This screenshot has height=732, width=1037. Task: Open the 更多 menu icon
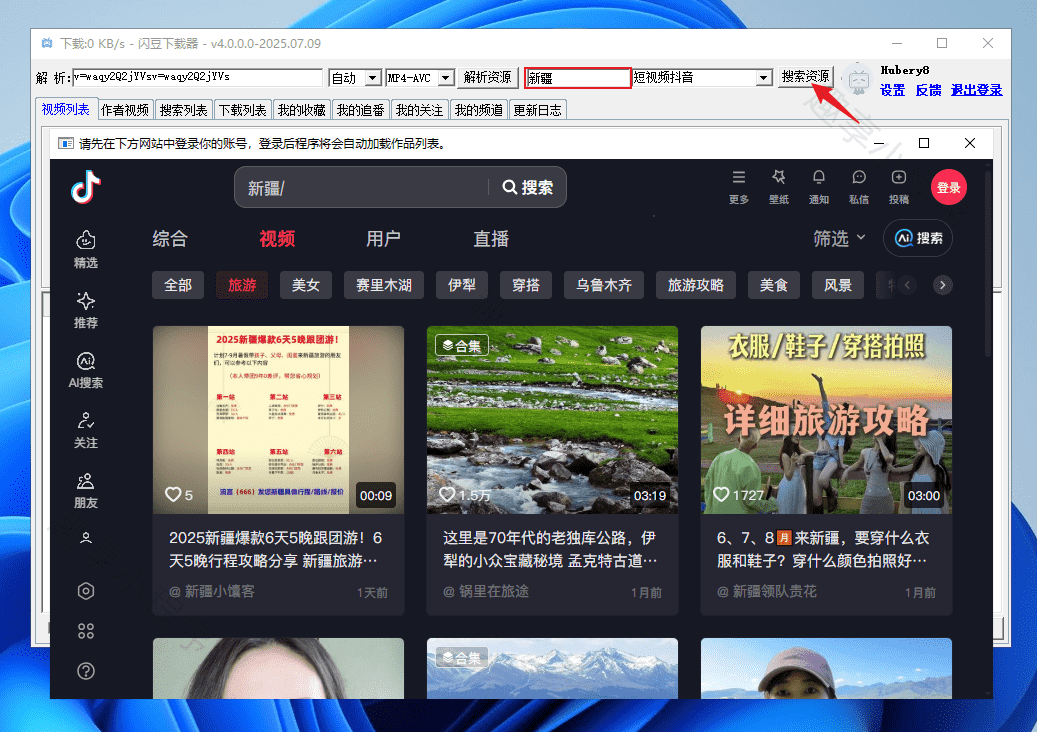point(739,187)
